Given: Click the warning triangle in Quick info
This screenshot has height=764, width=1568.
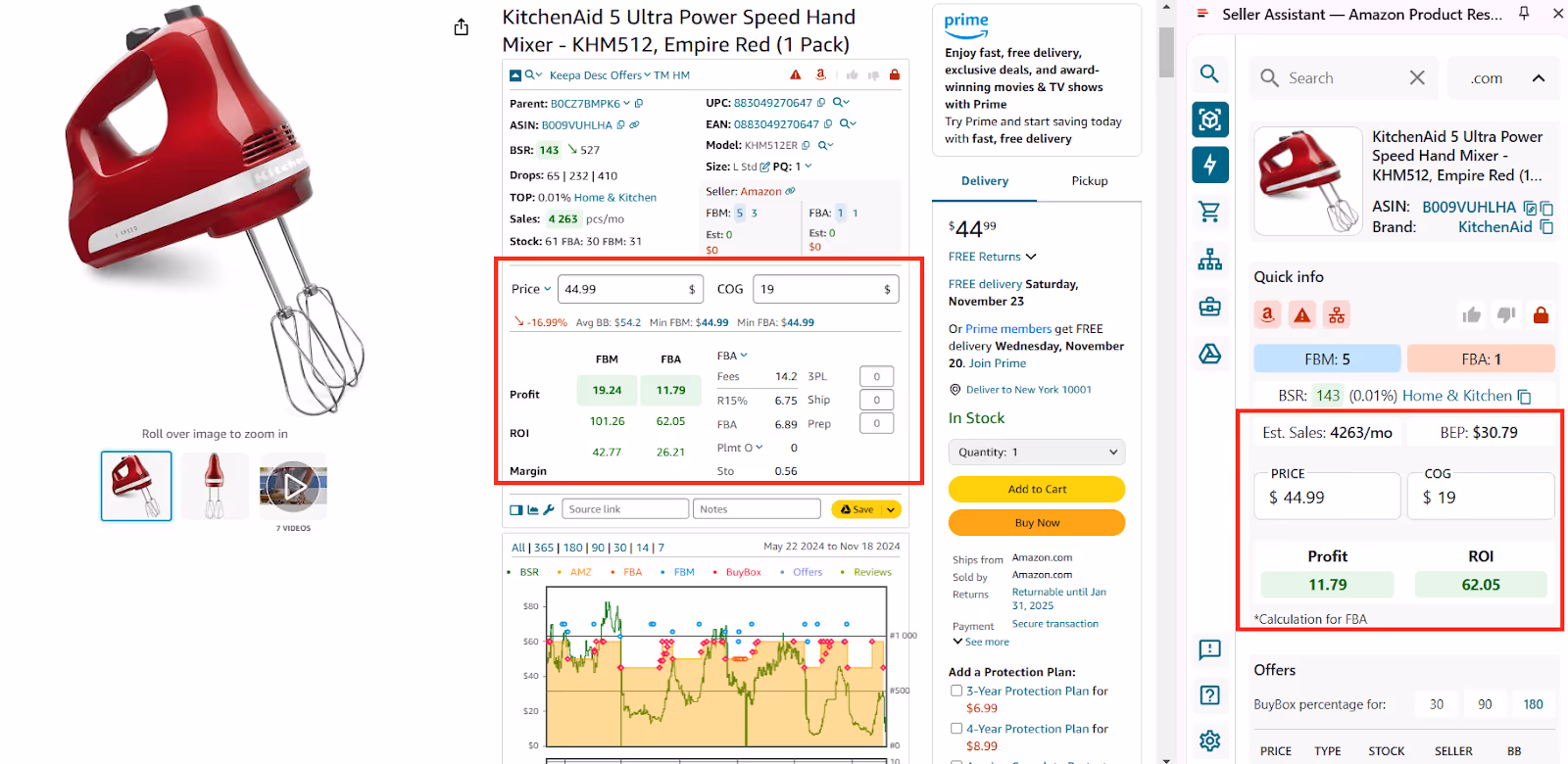Looking at the screenshot, I should tap(1301, 314).
